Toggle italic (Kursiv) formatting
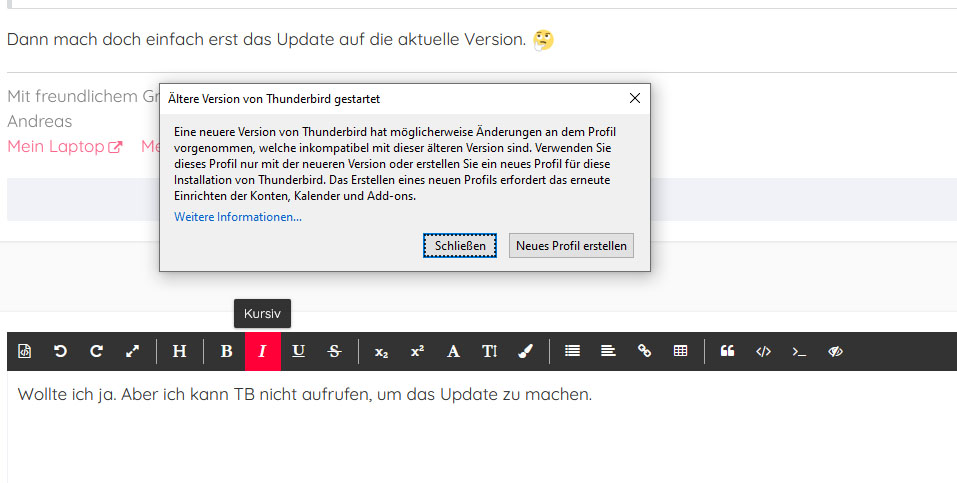Screen dimensions: 957x483 (x=262, y=351)
